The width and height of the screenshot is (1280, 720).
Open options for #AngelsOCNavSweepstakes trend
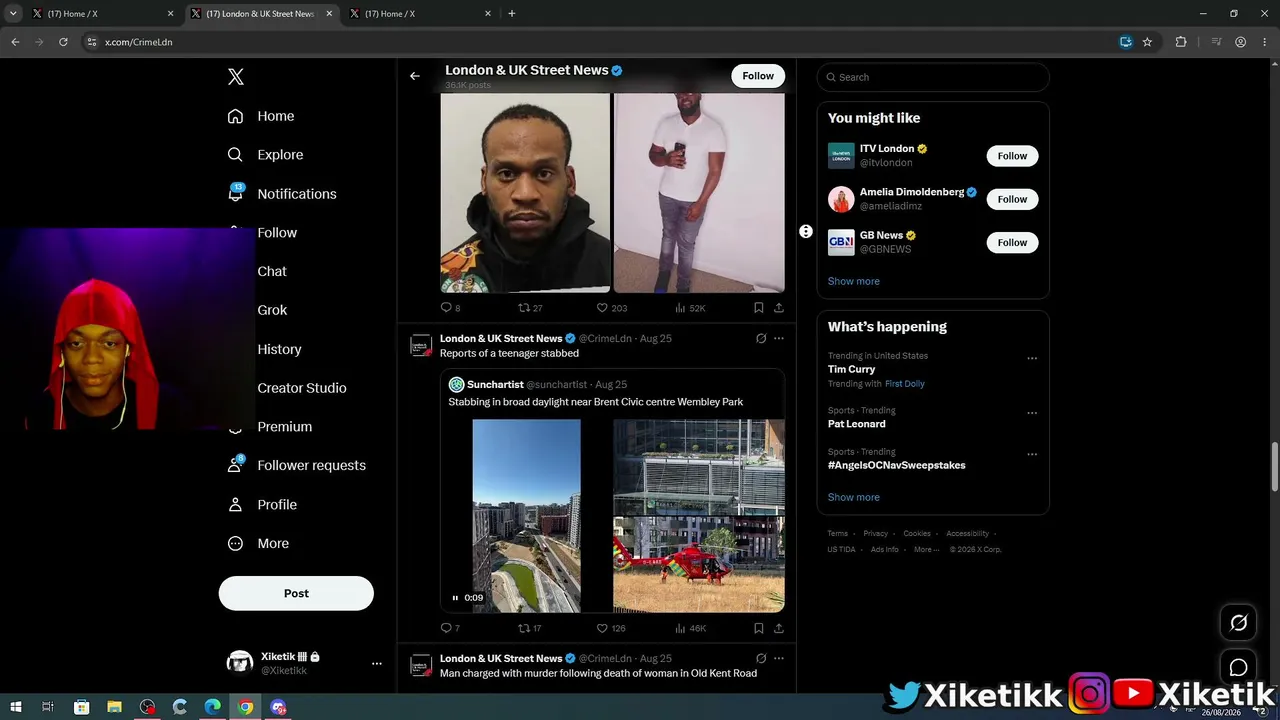coord(1032,454)
